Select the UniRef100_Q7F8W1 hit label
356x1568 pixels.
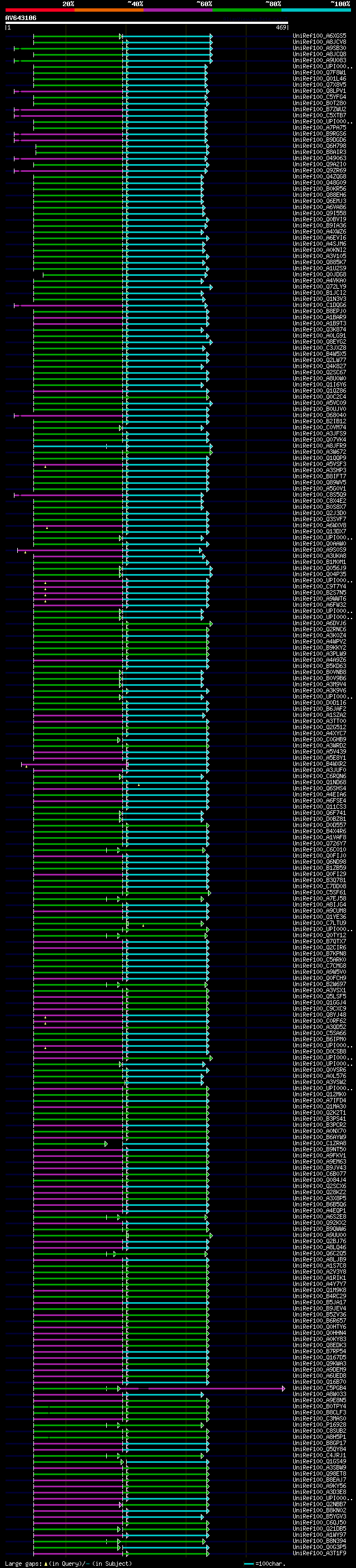(319, 72)
